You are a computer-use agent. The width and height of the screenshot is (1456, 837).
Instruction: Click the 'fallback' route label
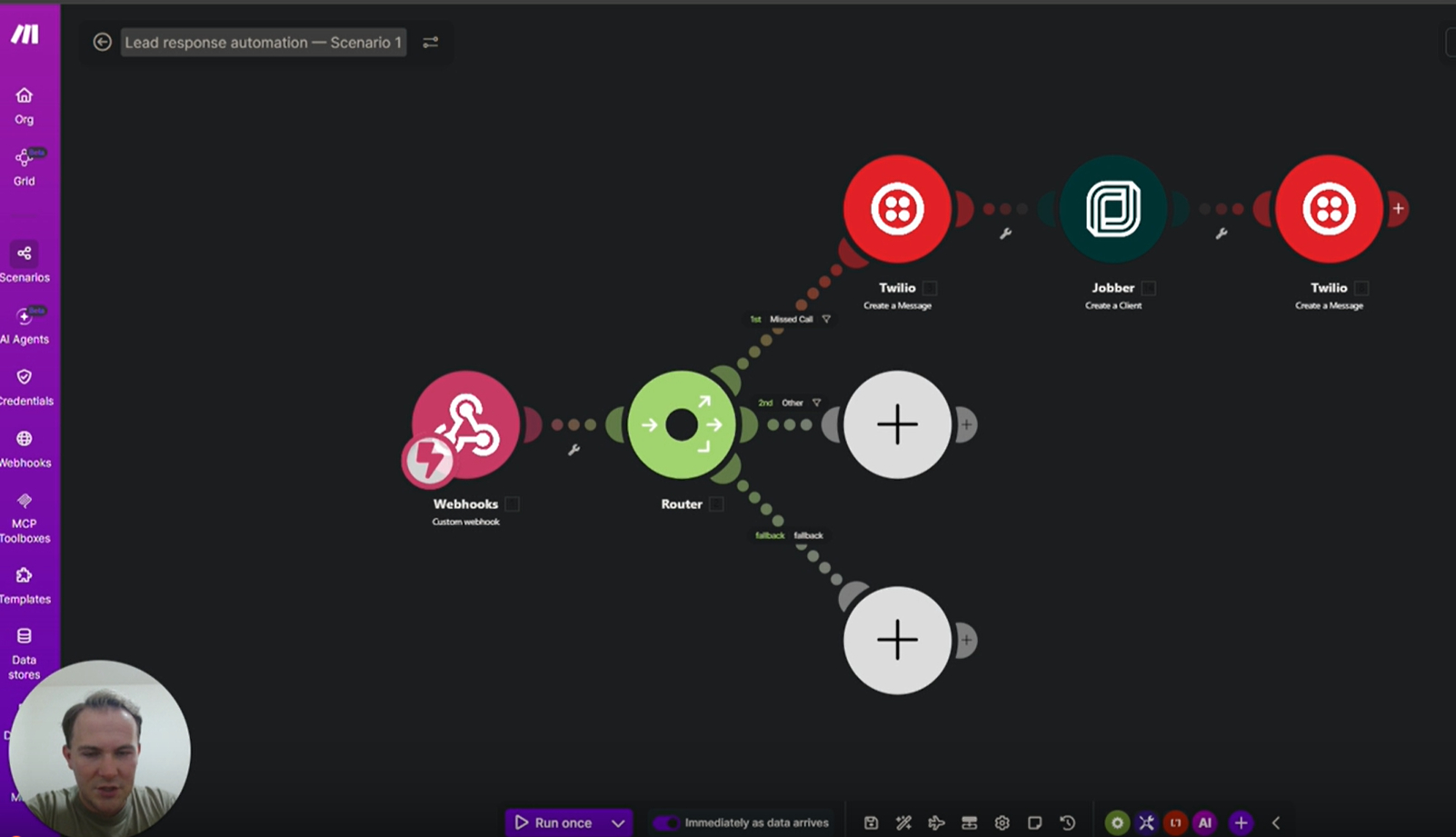click(789, 535)
